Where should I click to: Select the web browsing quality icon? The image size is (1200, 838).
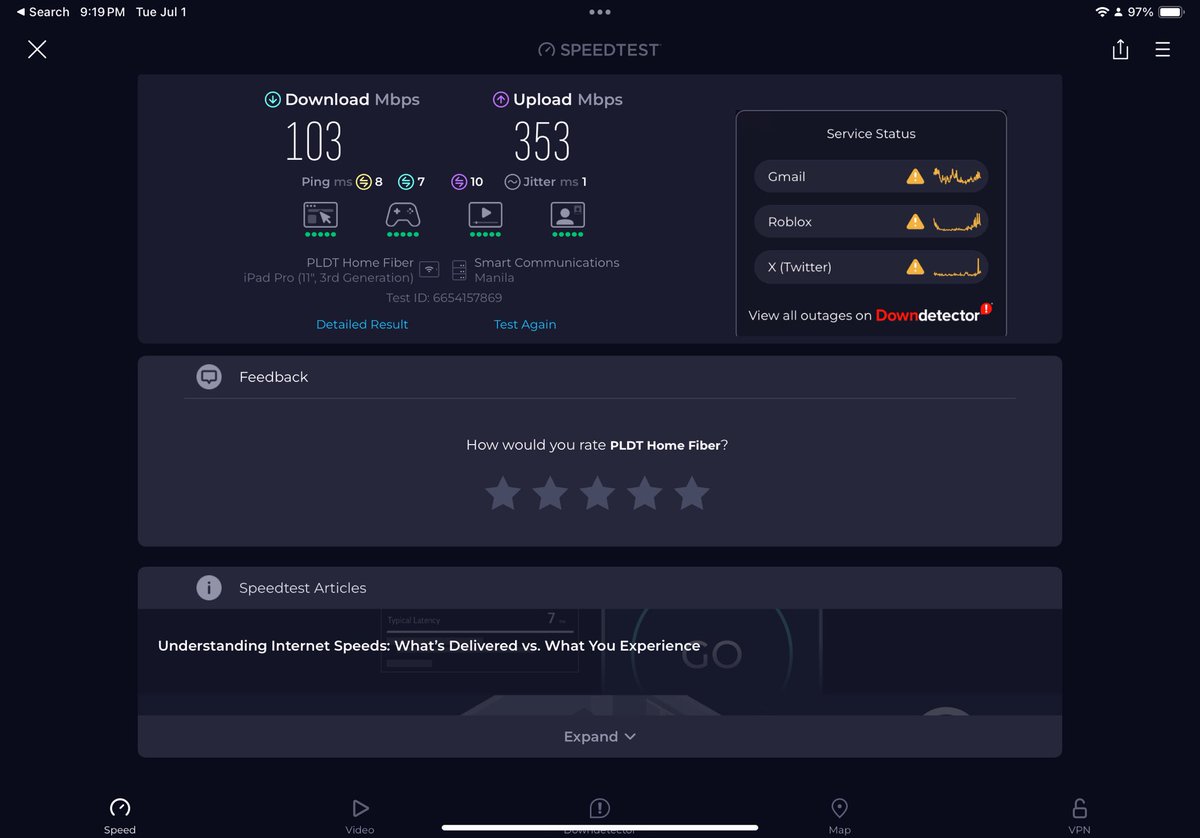tap(321, 215)
